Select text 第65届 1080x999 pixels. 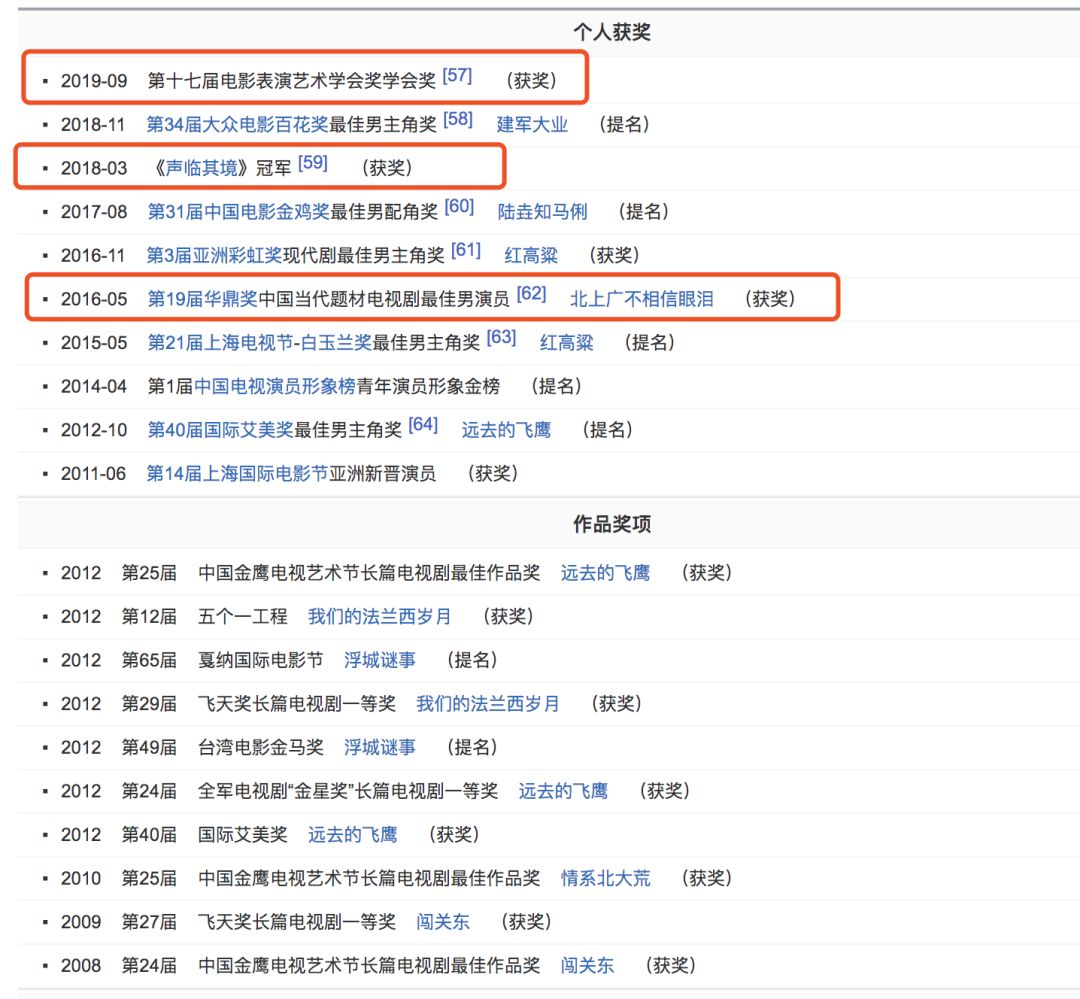149,660
